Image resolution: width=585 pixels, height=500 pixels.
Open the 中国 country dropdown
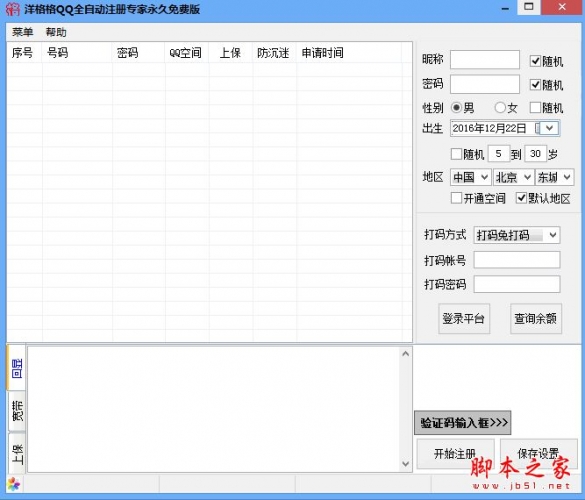pos(471,177)
